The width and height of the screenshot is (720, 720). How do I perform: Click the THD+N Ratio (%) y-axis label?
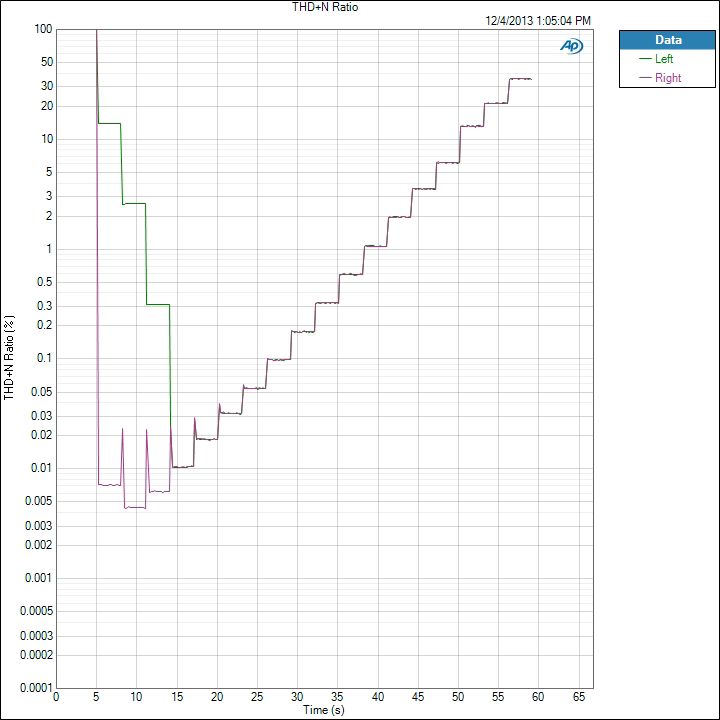pos(10,358)
